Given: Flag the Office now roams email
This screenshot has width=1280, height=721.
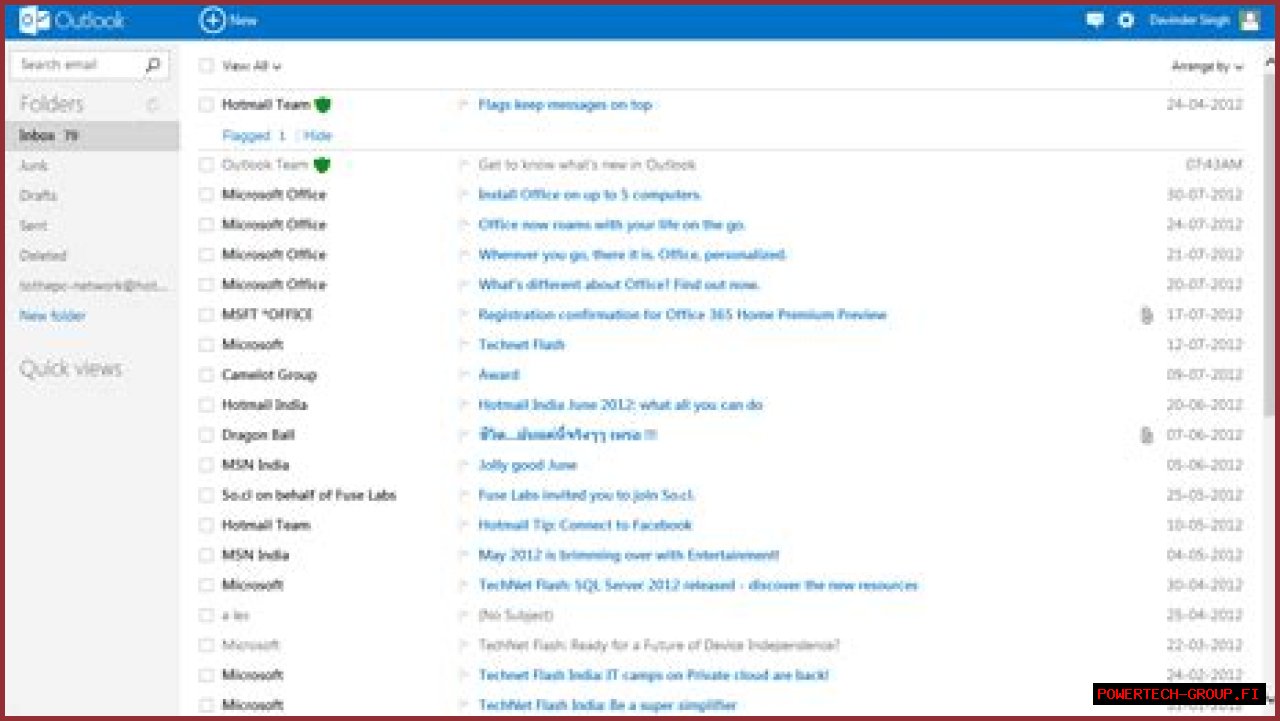Looking at the screenshot, I should click(463, 225).
